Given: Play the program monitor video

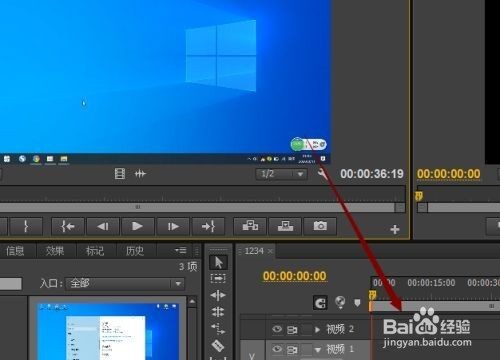Looking at the screenshot, I should 137,227.
